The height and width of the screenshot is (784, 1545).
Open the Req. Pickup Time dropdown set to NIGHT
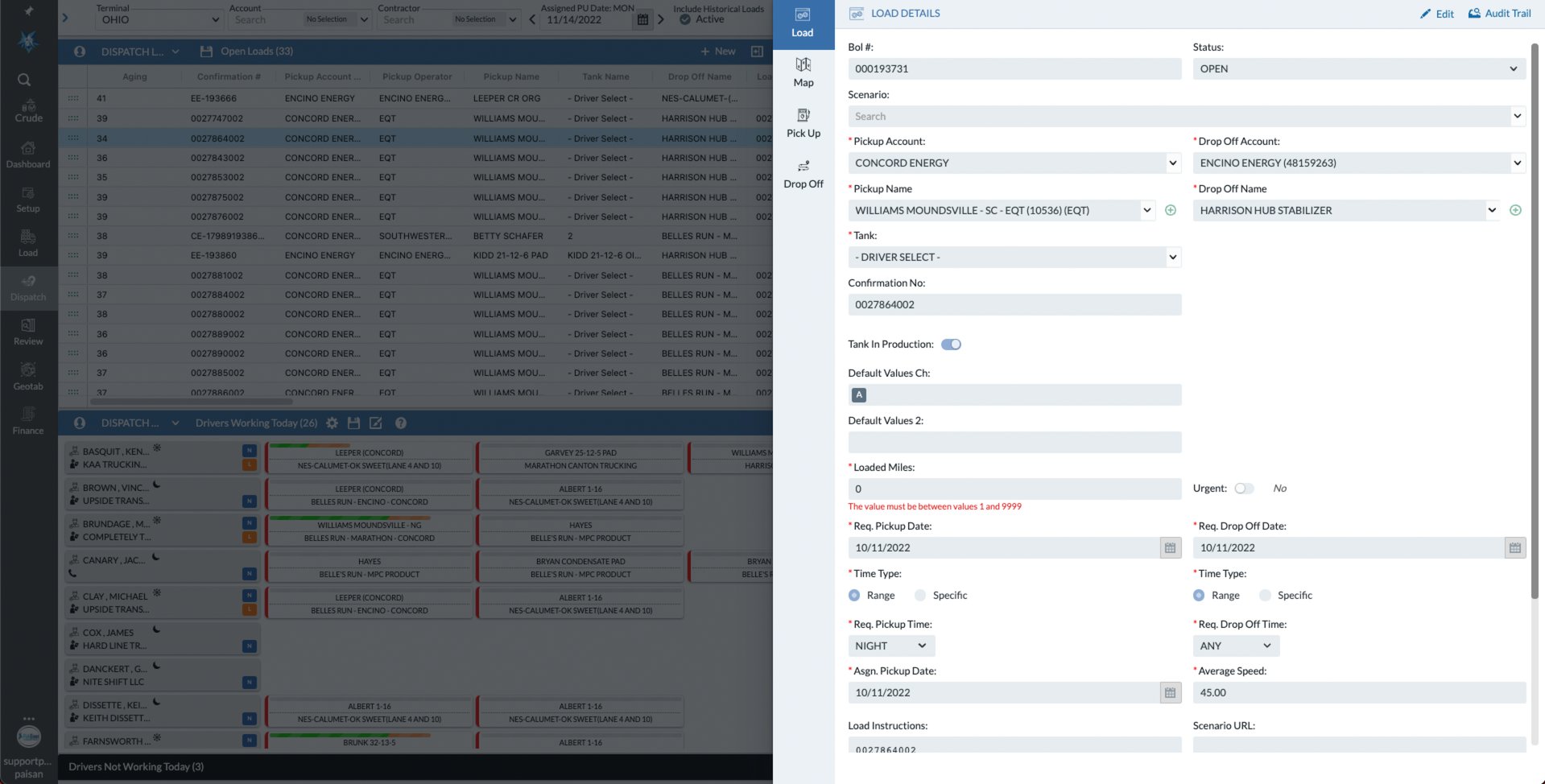tap(890, 645)
